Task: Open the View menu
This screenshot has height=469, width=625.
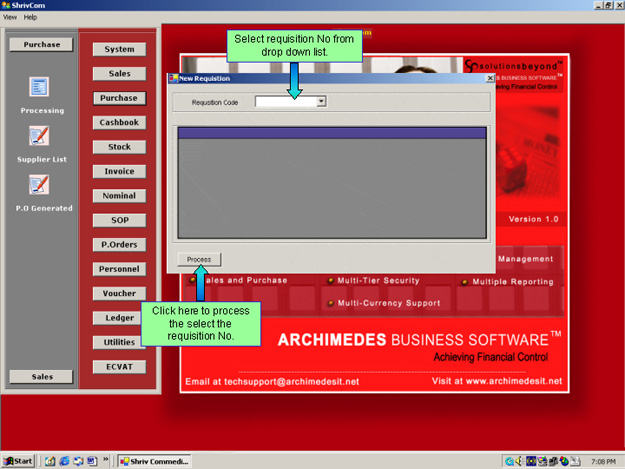Action: [x=10, y=17]
